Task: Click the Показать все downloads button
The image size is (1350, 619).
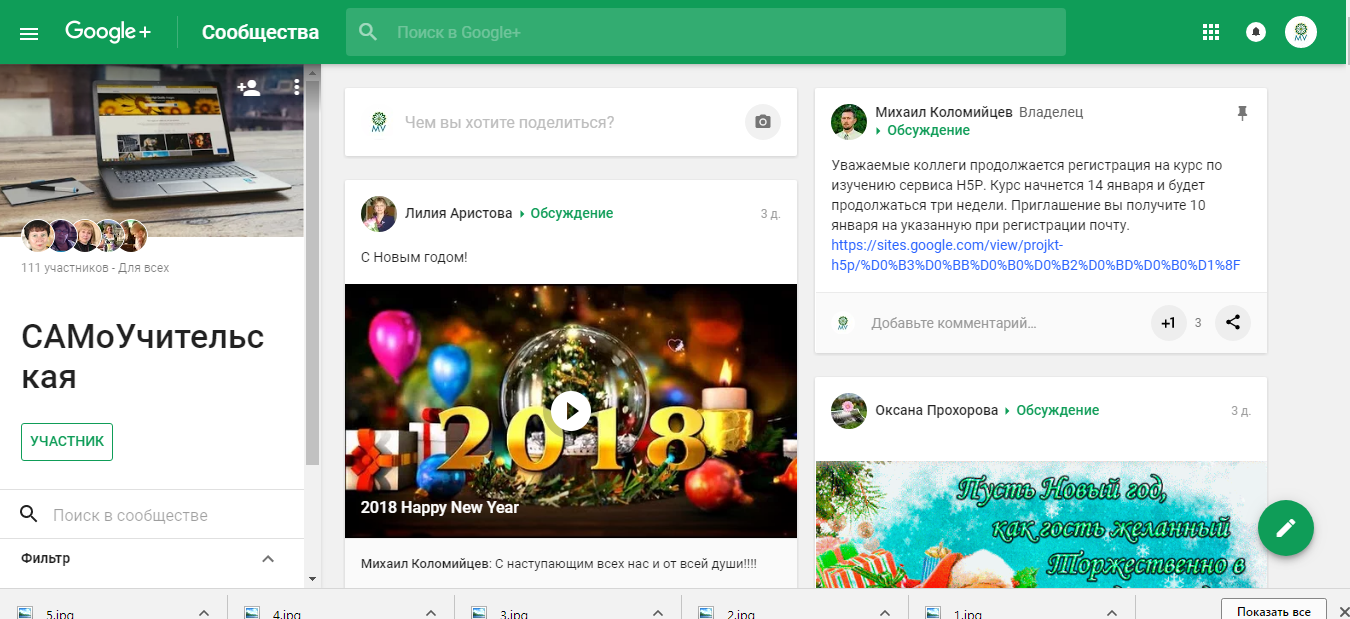Action: [x=1273, y=610]
